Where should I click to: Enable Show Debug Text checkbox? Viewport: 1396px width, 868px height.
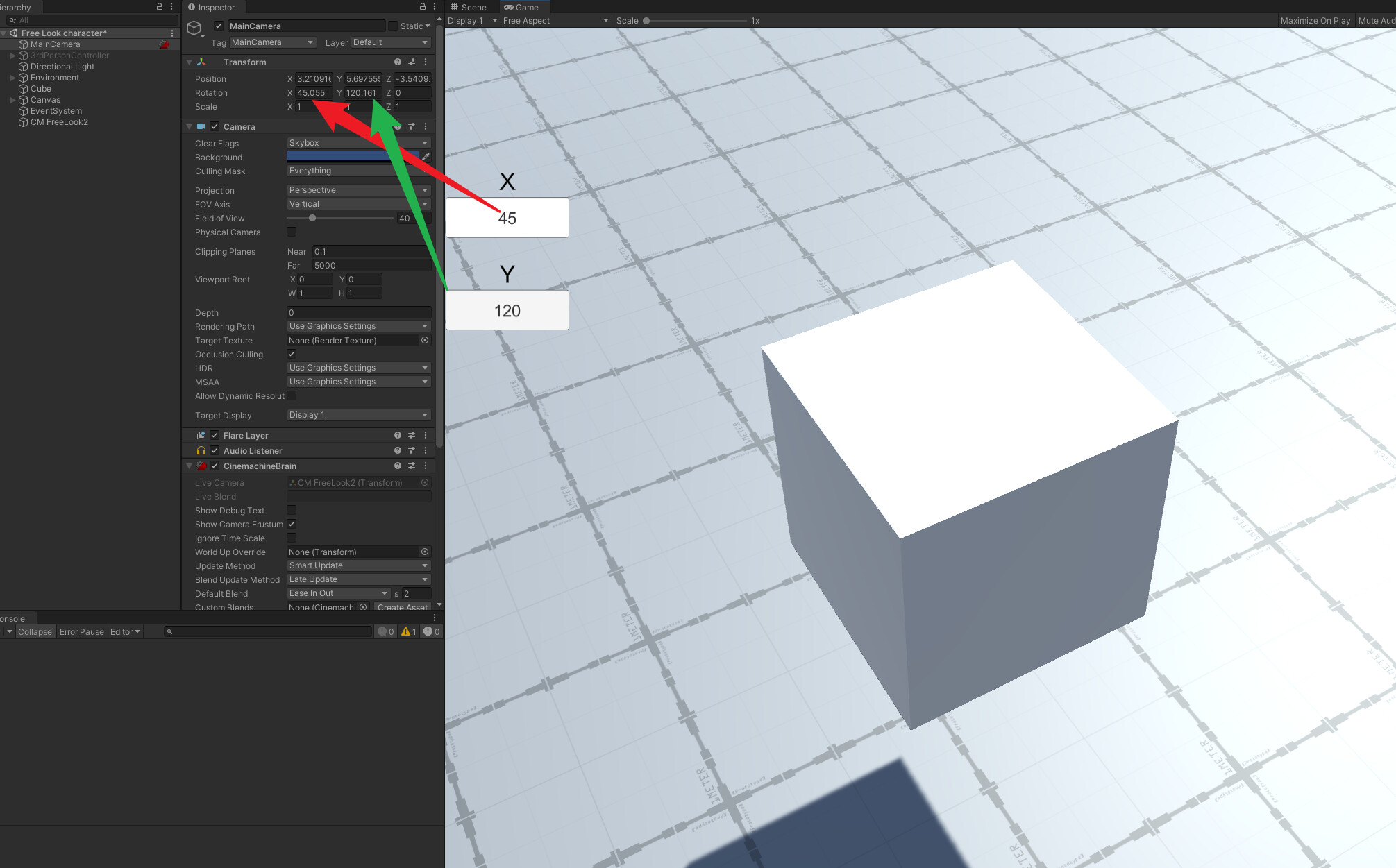(292, 510)
